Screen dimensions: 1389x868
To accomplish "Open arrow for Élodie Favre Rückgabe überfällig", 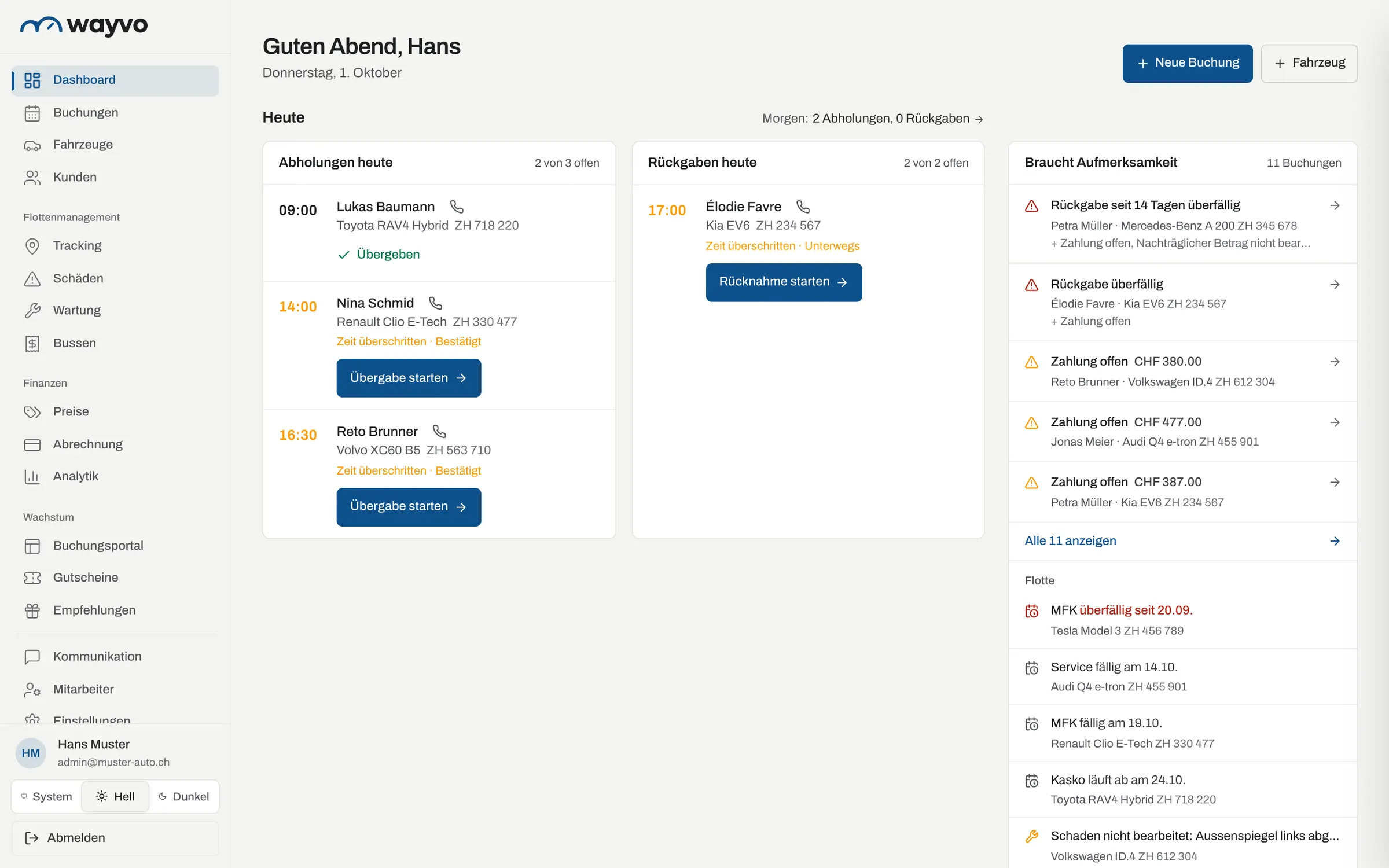I will coord(1335,284).
